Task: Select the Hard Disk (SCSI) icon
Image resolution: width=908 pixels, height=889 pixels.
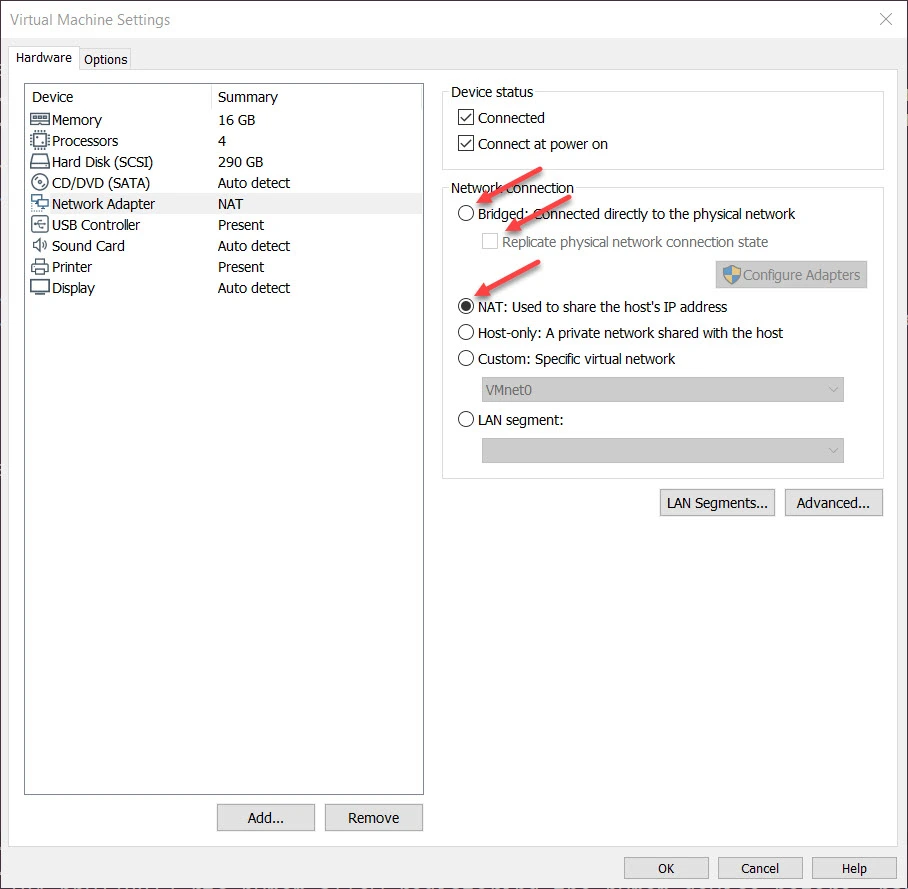Action: (x=40, y=162)
